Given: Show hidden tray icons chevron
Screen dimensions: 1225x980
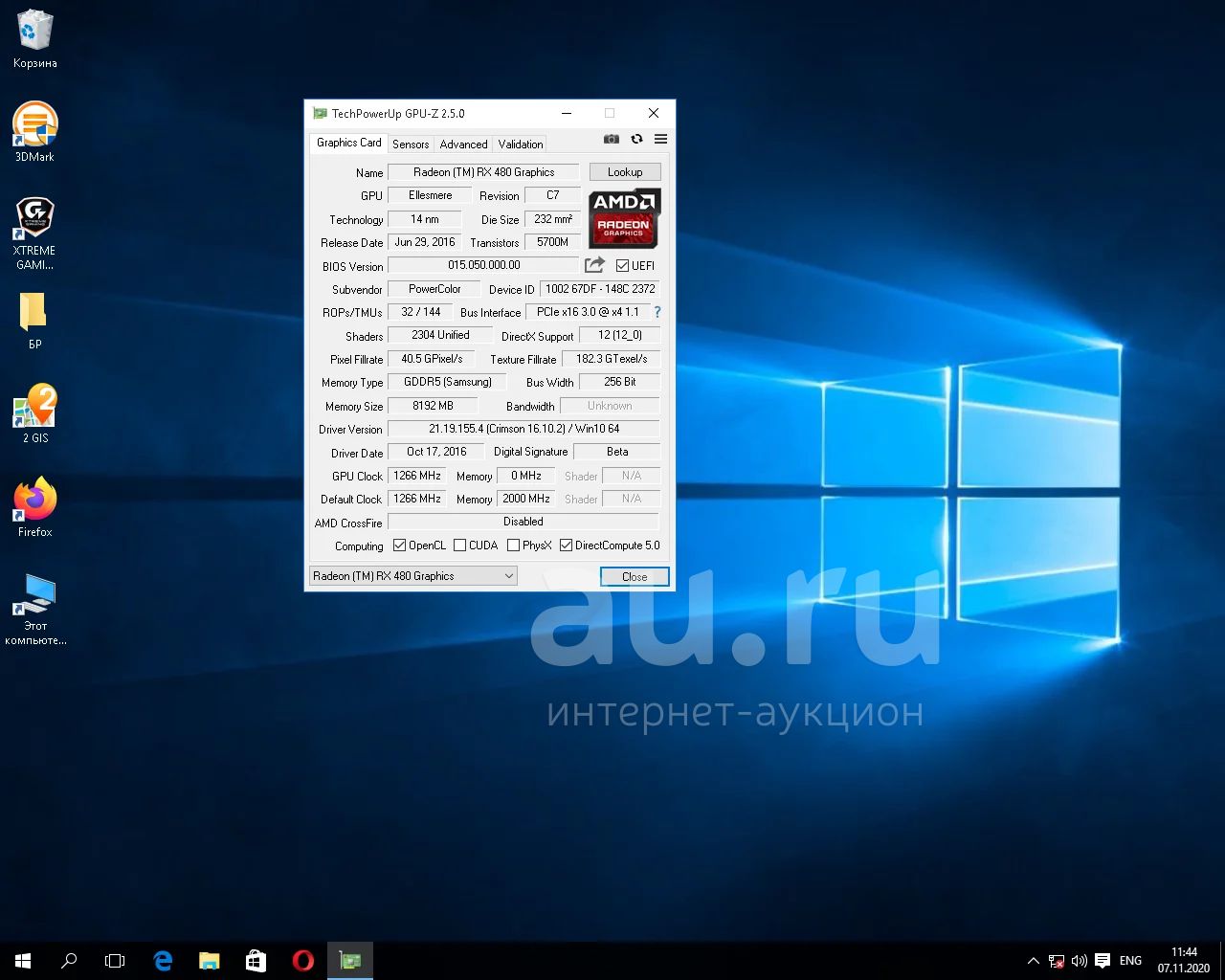Looking at the screenshot, I should click(x=1033, y=961).
